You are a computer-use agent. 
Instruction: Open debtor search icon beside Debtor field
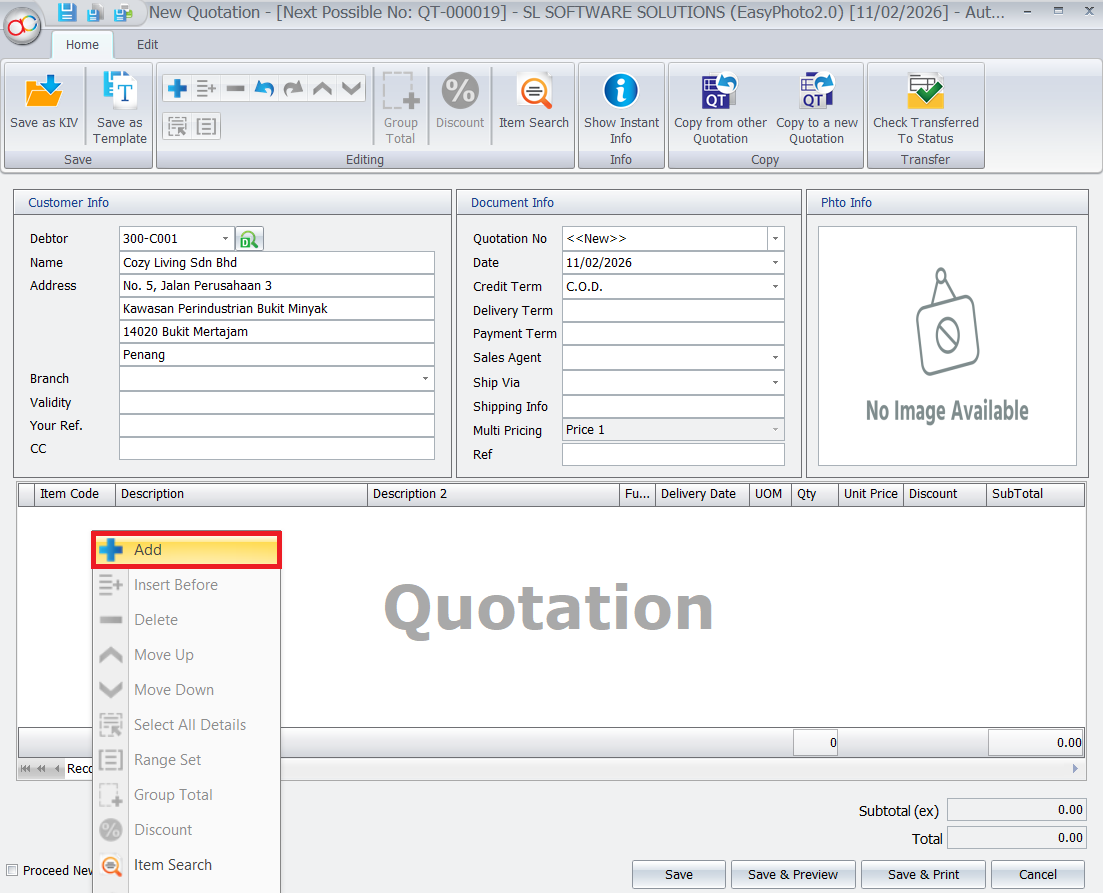249,239
